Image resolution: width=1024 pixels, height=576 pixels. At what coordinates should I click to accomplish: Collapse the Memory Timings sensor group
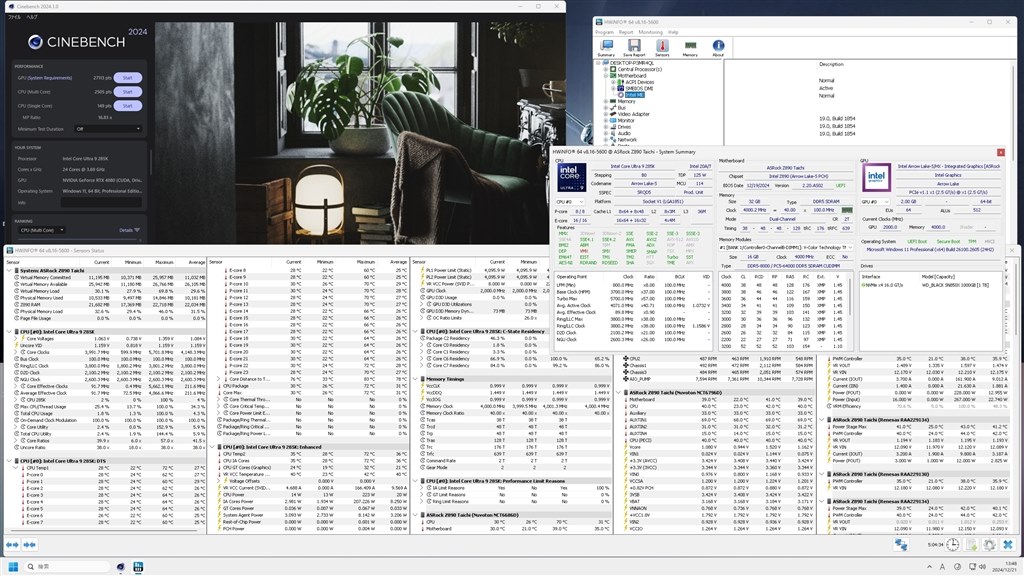[415, 379]
